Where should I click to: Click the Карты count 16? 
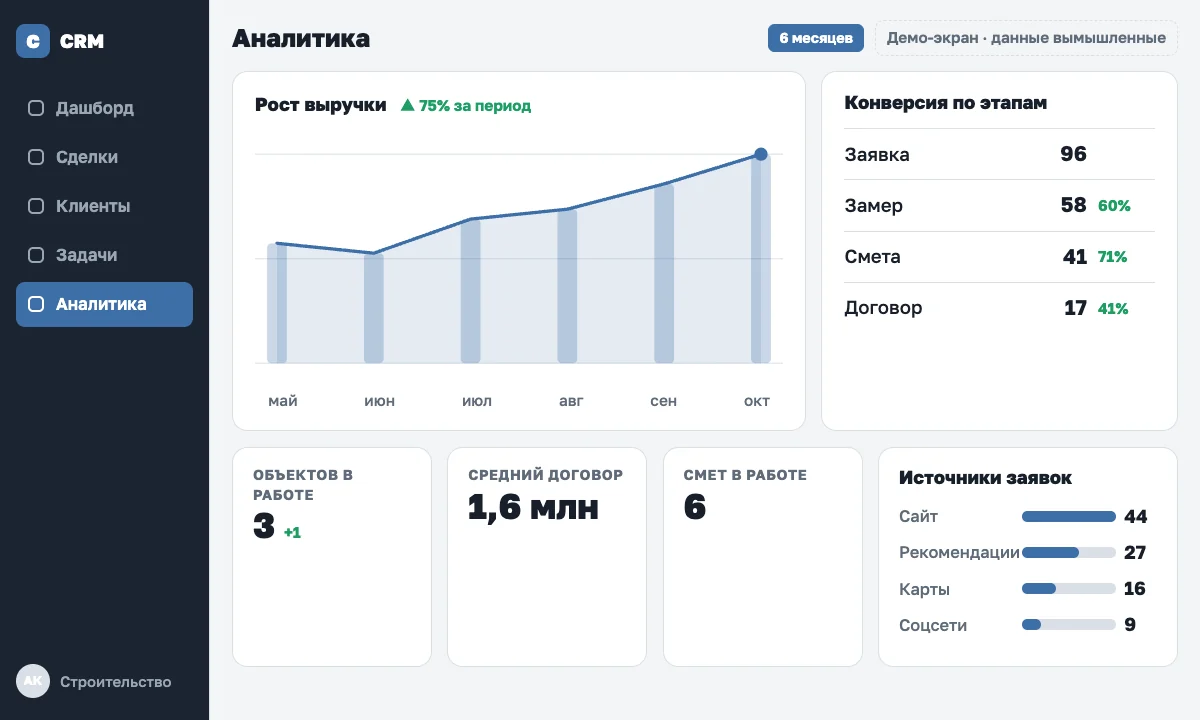point(1135,589)
